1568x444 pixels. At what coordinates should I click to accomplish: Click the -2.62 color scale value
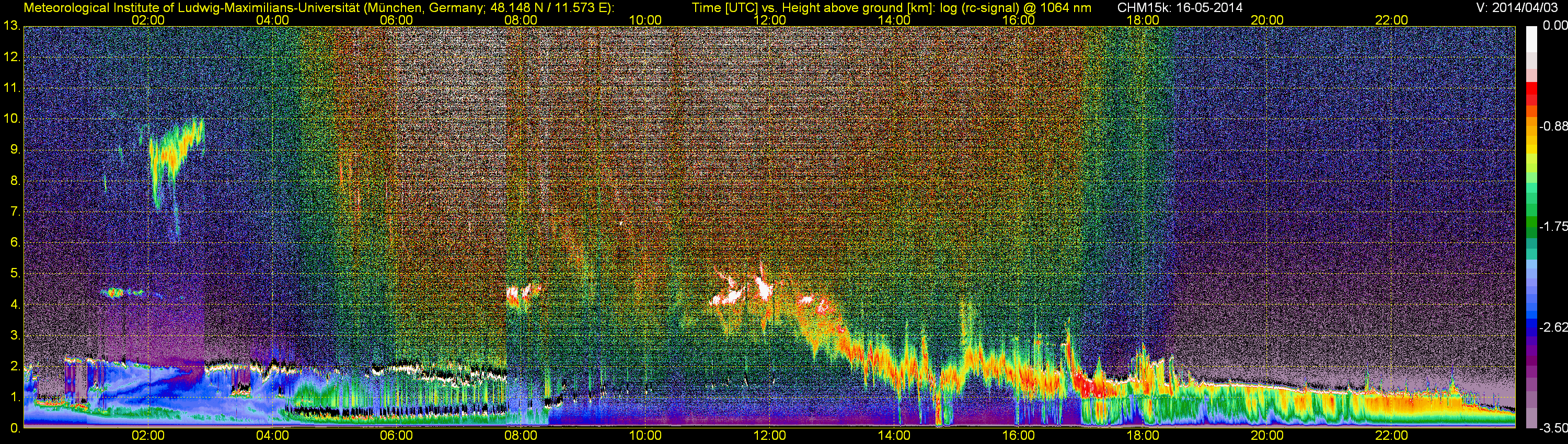(1553, 327)
